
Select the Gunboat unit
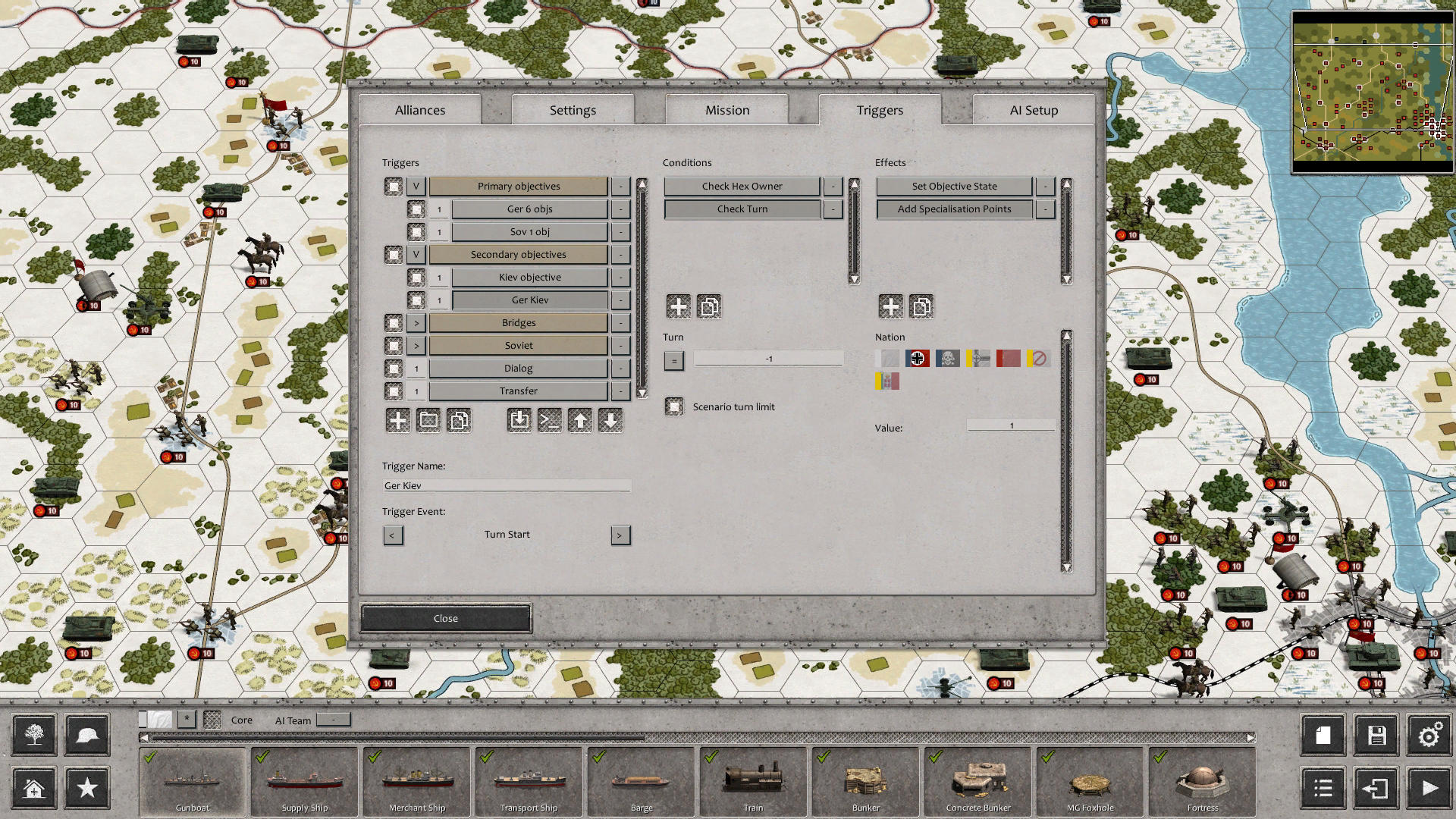pyautogui.click(x=193, y=781)
